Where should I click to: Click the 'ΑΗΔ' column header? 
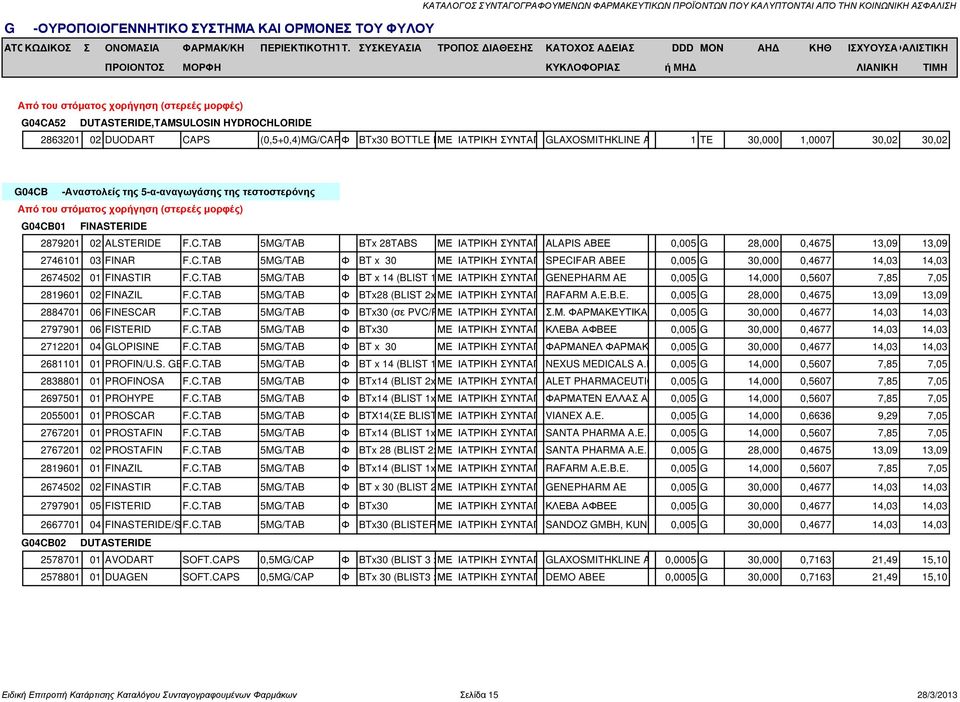pyautogui.click(x=768, y=48)
